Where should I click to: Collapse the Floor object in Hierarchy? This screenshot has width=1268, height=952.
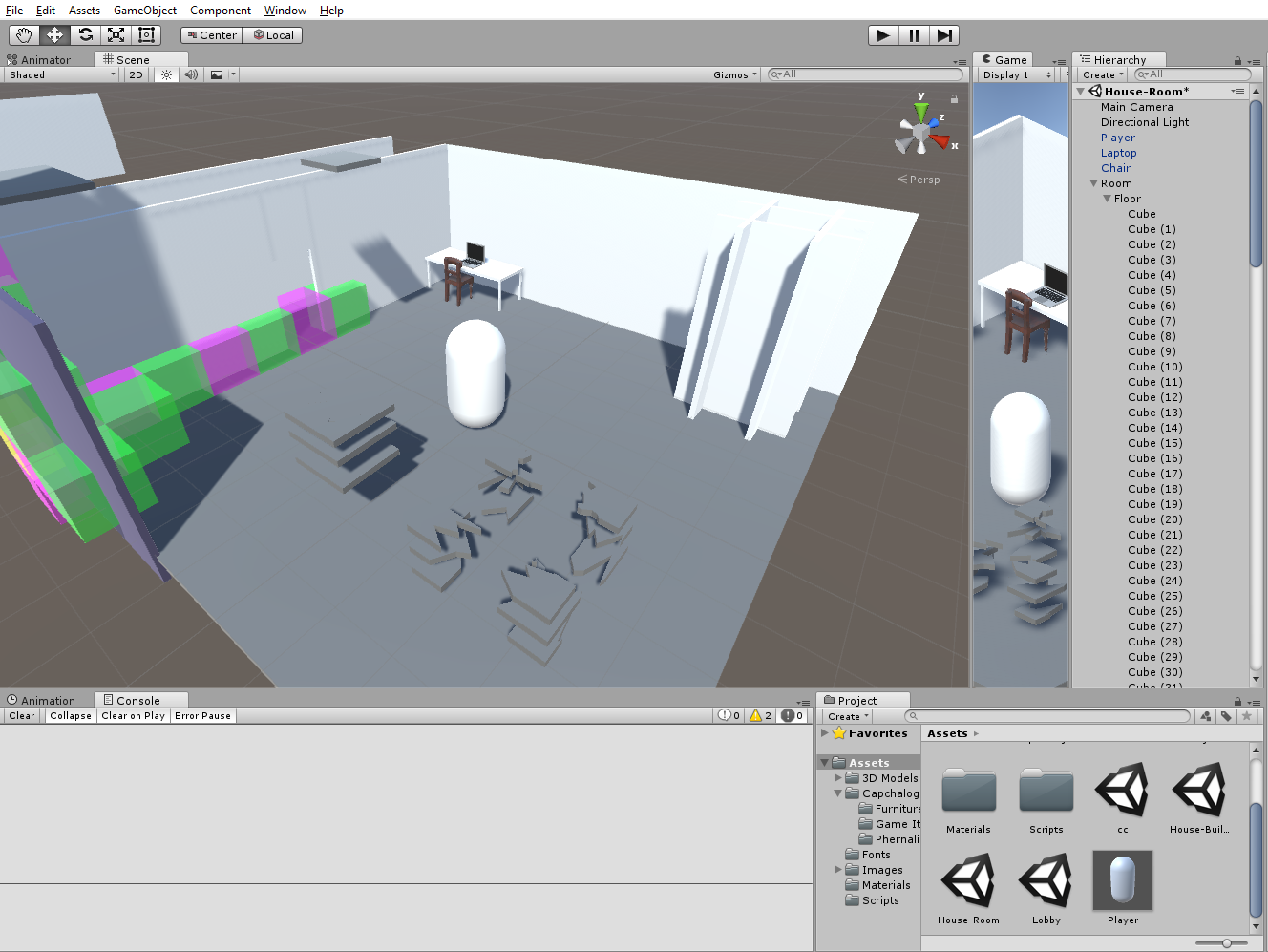pos(1108,199)
